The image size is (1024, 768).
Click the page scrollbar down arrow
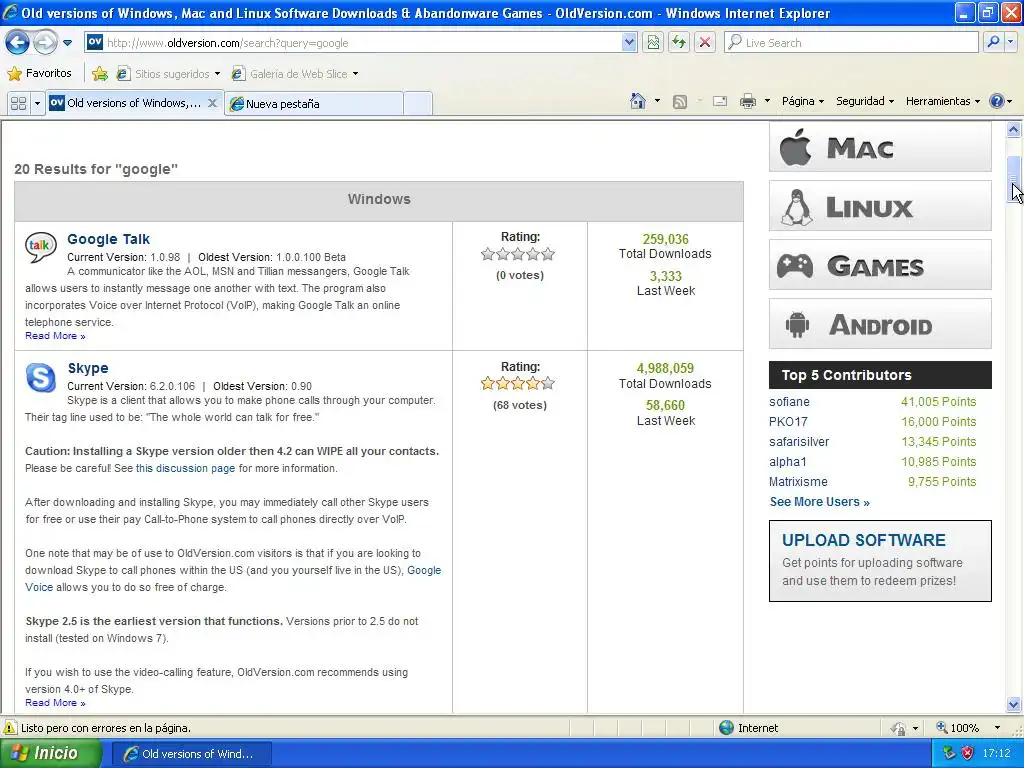pos(1014,704)
